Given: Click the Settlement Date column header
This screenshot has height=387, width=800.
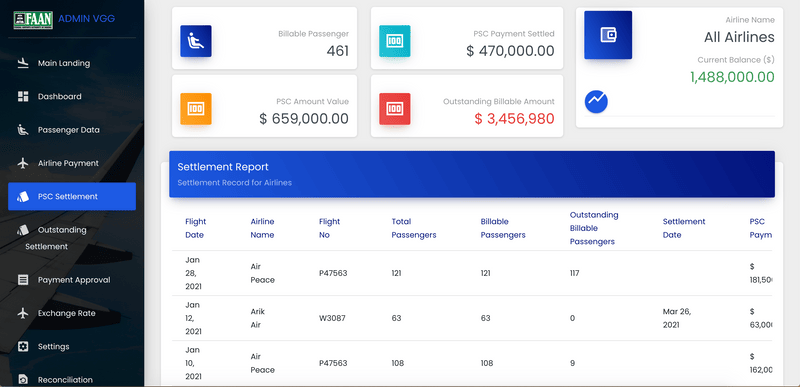Looking at the screenshot, I should pyautogui.click(x=684, y=228).
